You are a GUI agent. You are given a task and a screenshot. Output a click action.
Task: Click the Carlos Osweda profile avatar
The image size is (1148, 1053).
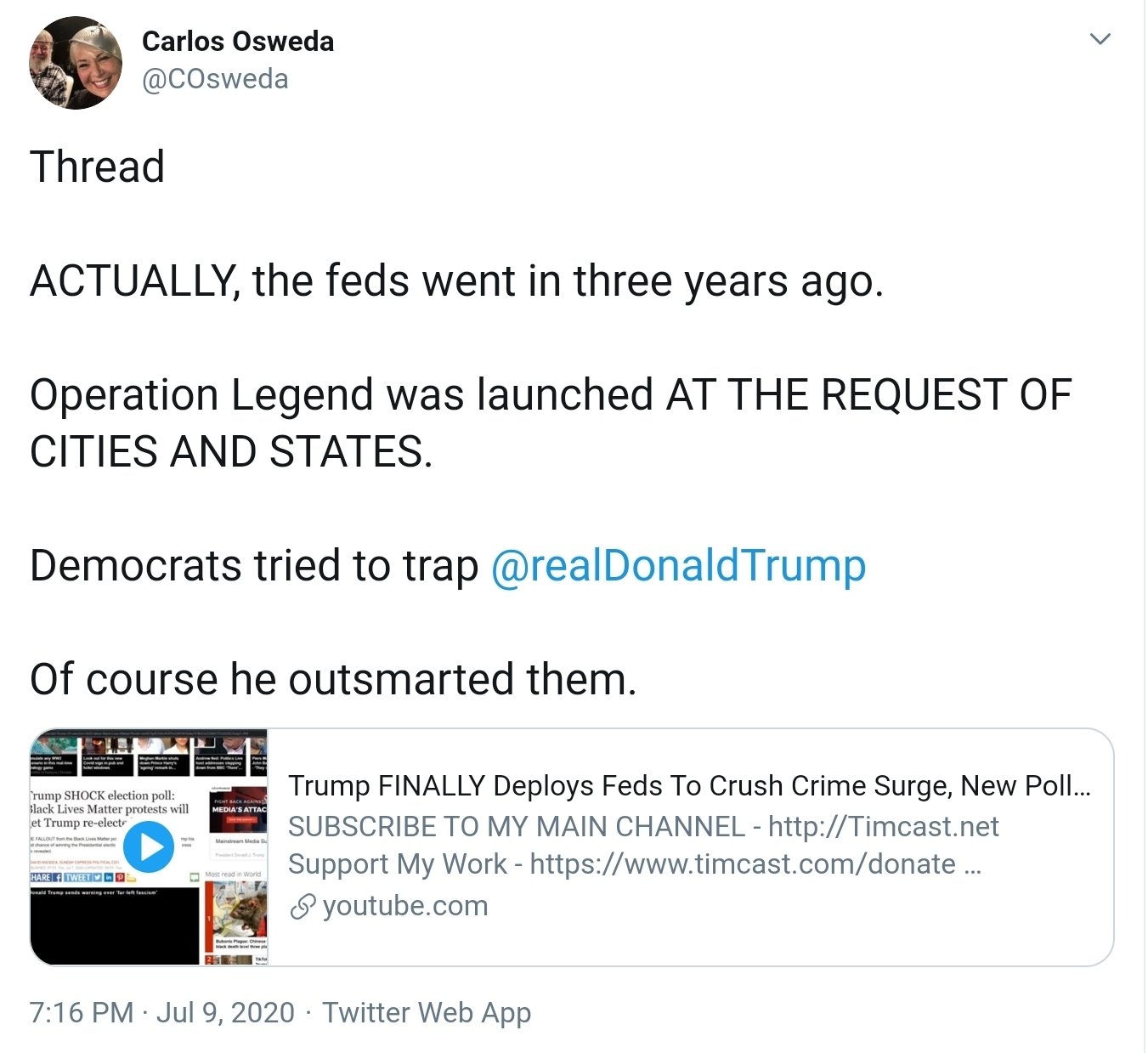pos(76,64)
